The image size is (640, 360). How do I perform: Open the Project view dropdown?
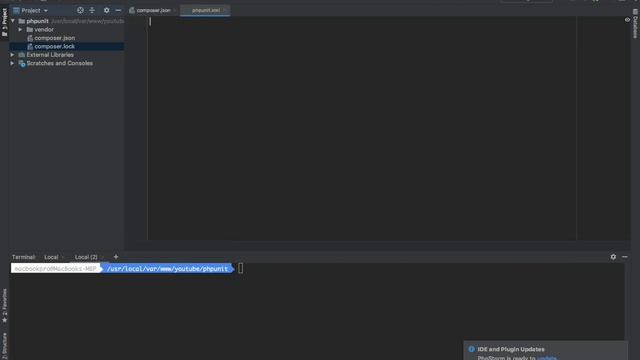(31, 10)
